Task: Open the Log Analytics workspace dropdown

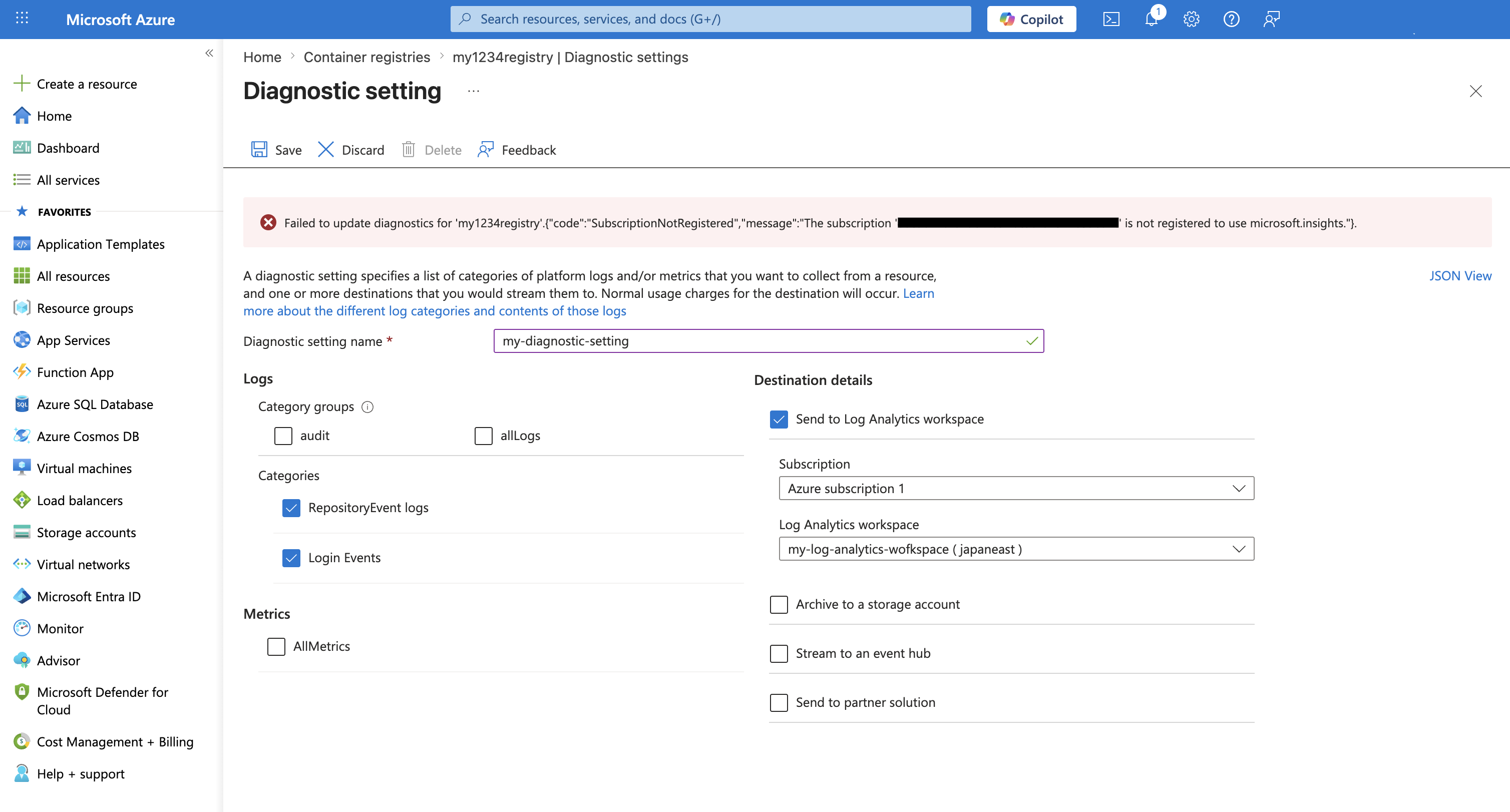Action: (1016, 549)
